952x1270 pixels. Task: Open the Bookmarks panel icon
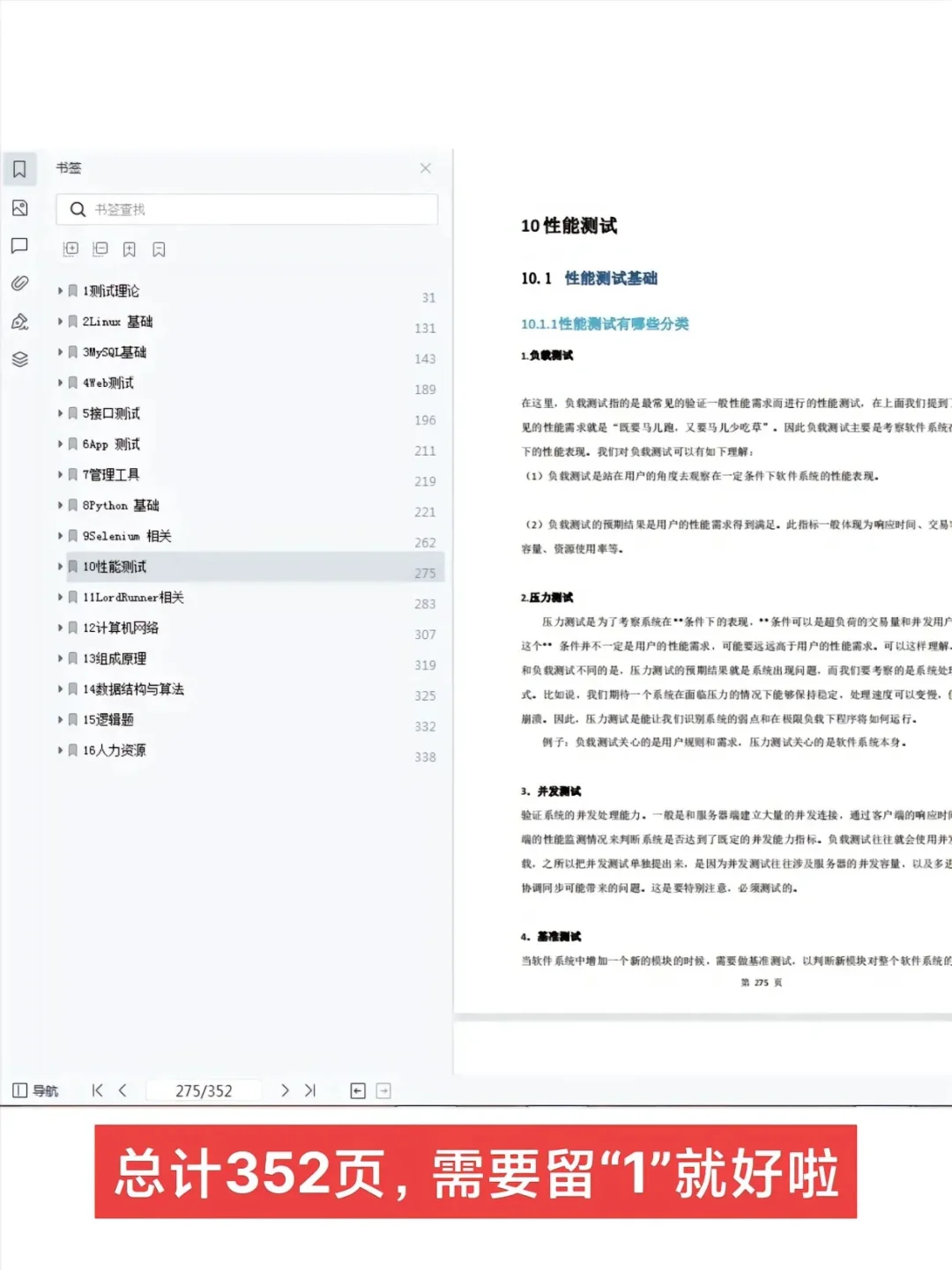pyautogui.click(x=19, y=169)
